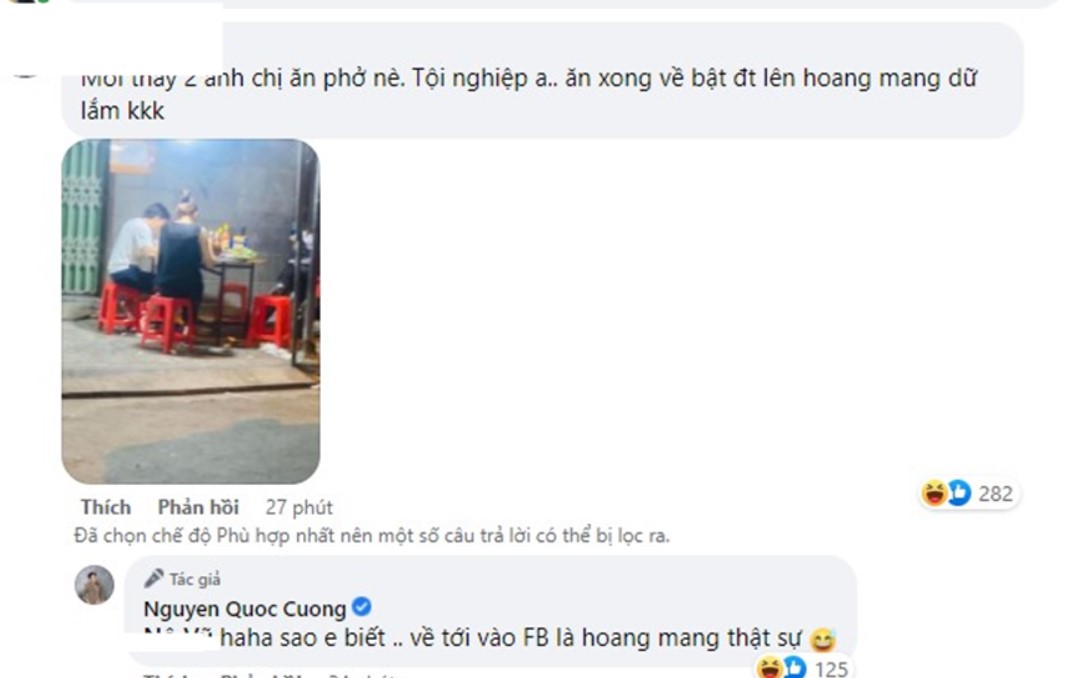The height and width of the screenshot is (678, 1090).
Task: Click the Haha emoji beside 125
Action: pyautogui.click(x=770, y=668)
